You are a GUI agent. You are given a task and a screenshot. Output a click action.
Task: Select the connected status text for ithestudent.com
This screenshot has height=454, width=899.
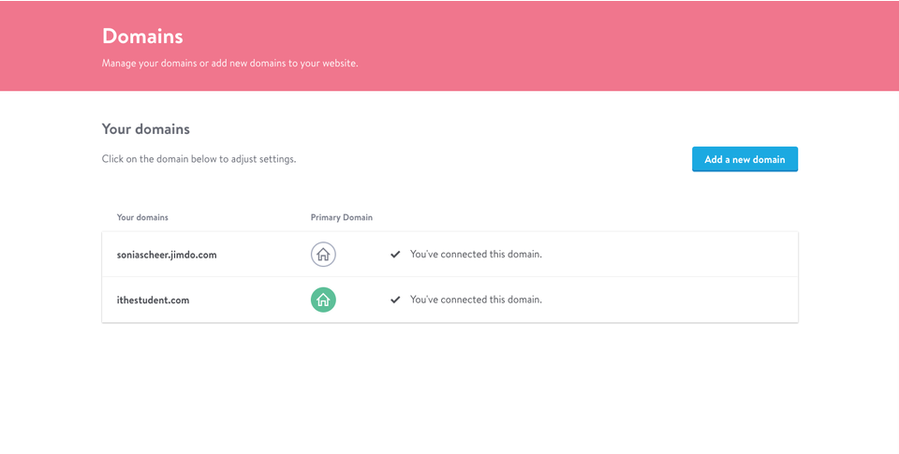[476, 299]
